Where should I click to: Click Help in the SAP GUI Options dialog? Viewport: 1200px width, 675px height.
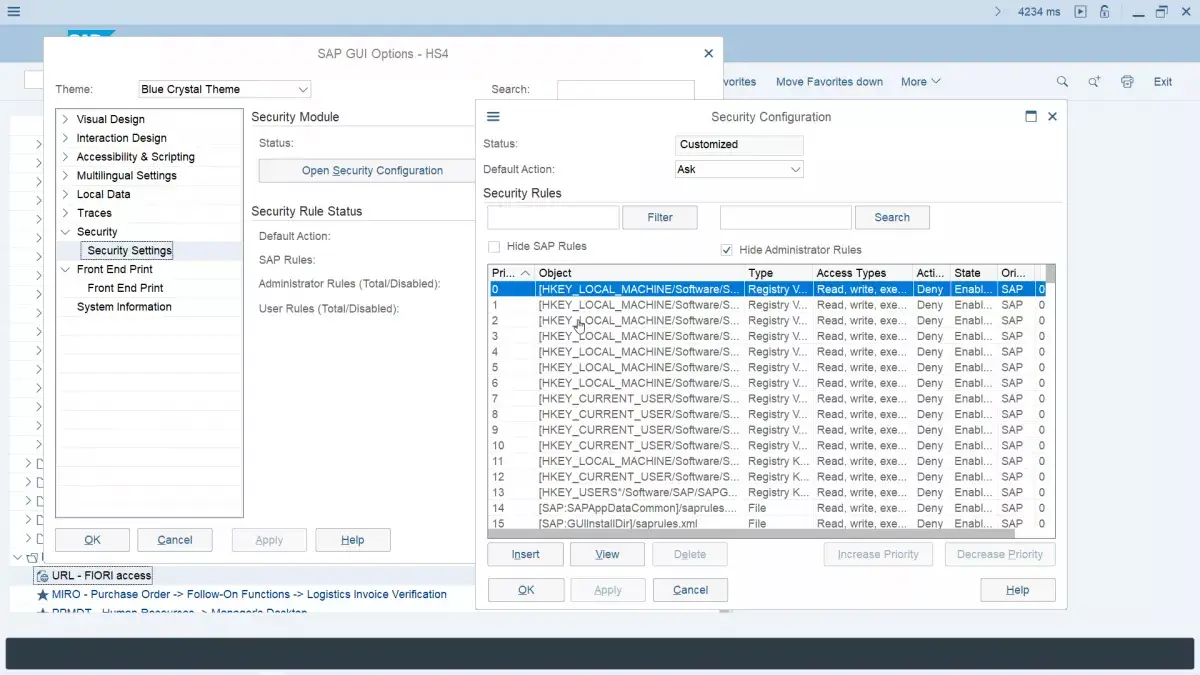[352, 540]
